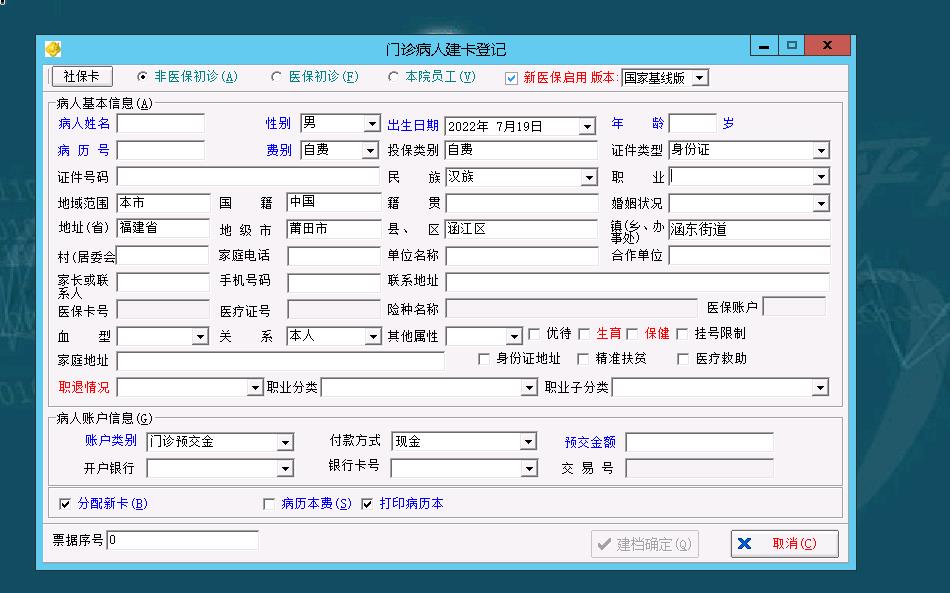Screen dimensions: 950x593
Task: Click the 手机号码 input field
Action: 334,283
